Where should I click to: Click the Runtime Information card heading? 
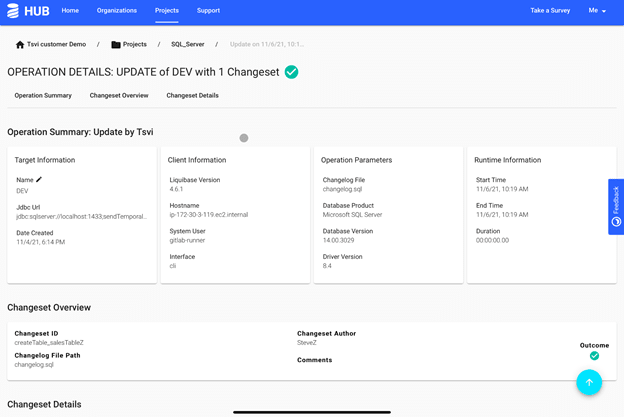507,160
